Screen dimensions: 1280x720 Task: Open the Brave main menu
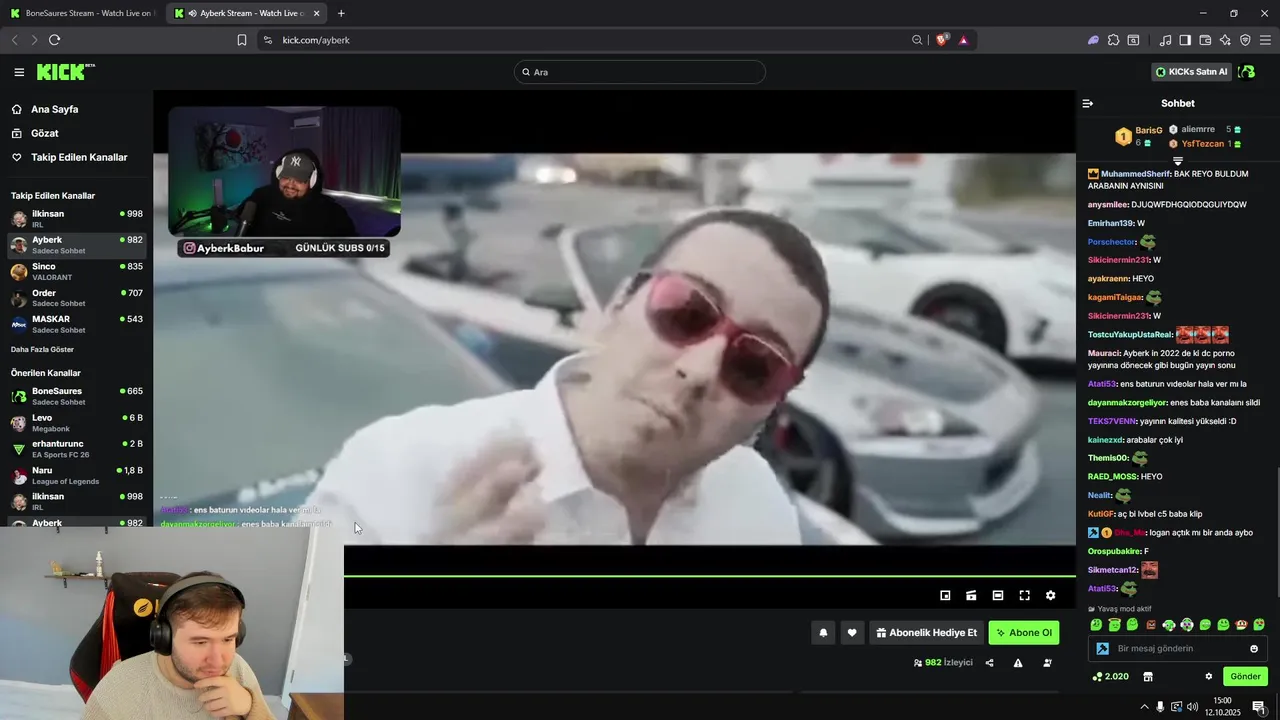pyautogui.click(x=1265, y=40)
